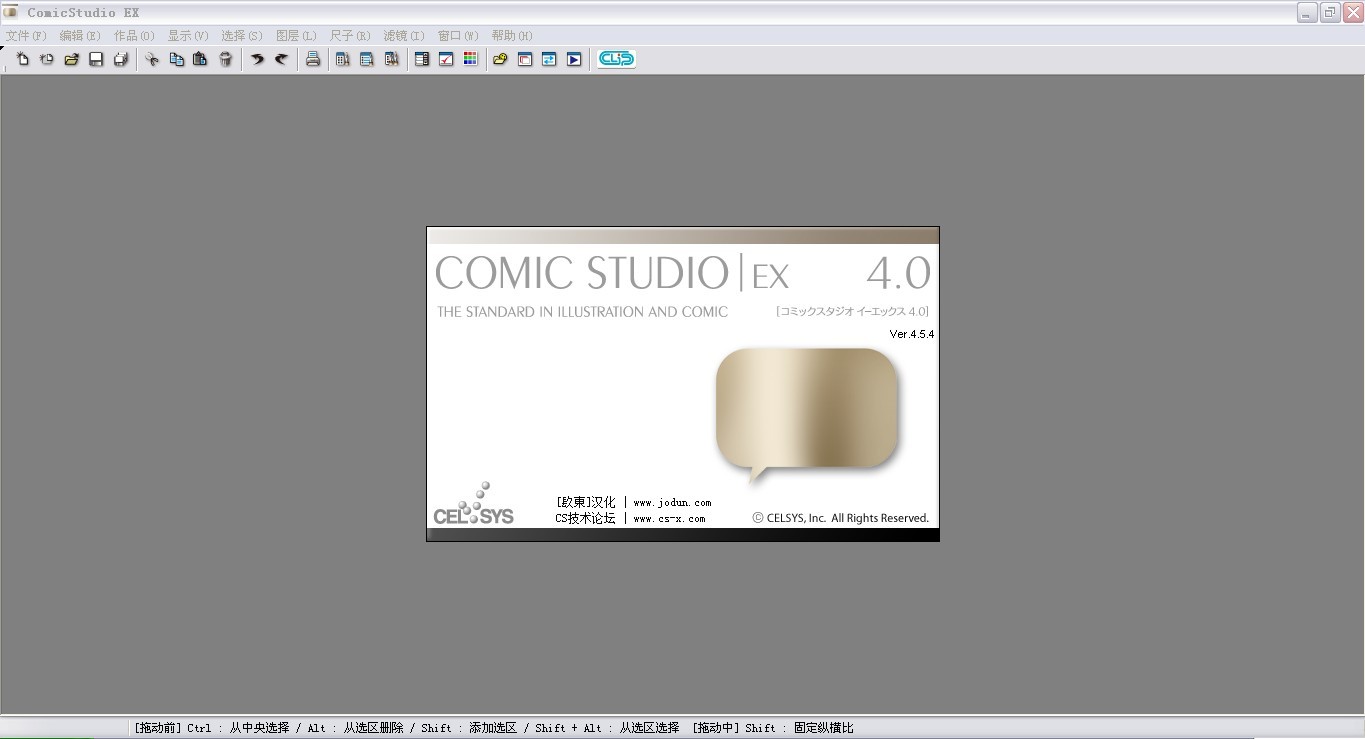The width and height of the screenshot is (1365, 739).
Task: Click the Paste clipboard icon
Action: tap(200, 59)
